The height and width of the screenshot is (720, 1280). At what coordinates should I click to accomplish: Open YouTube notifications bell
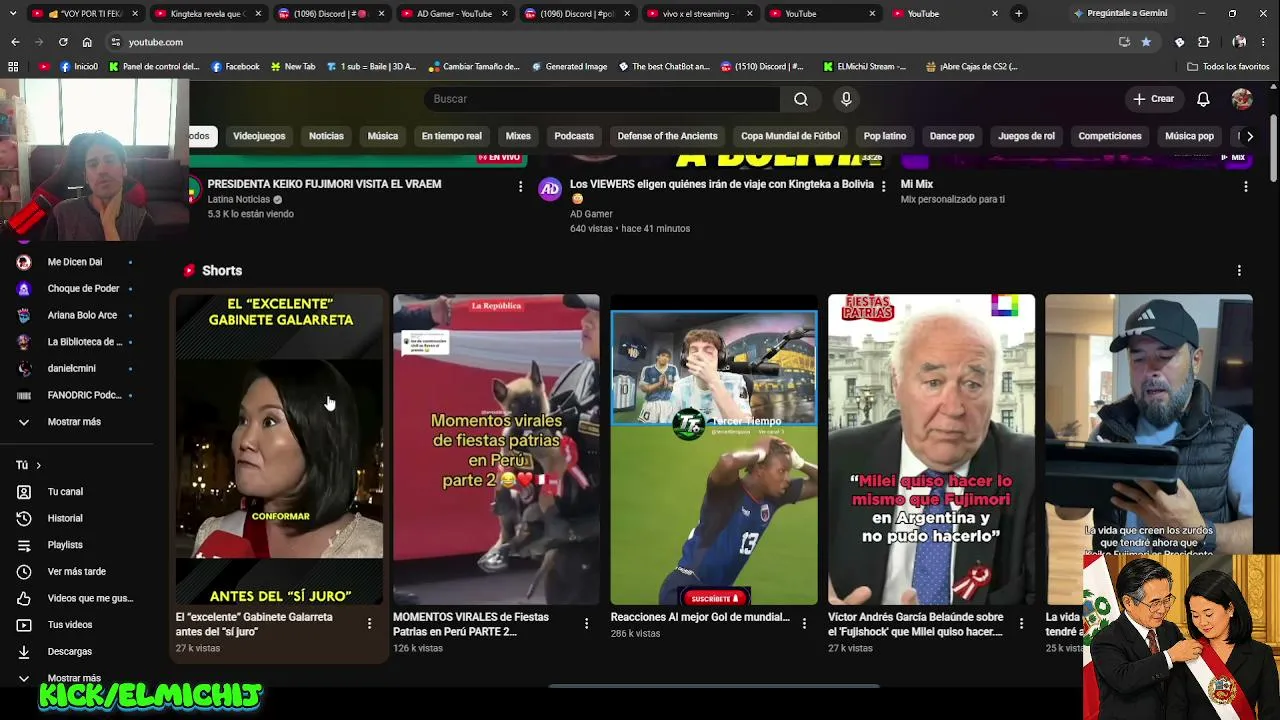(x=1203, y=99)
